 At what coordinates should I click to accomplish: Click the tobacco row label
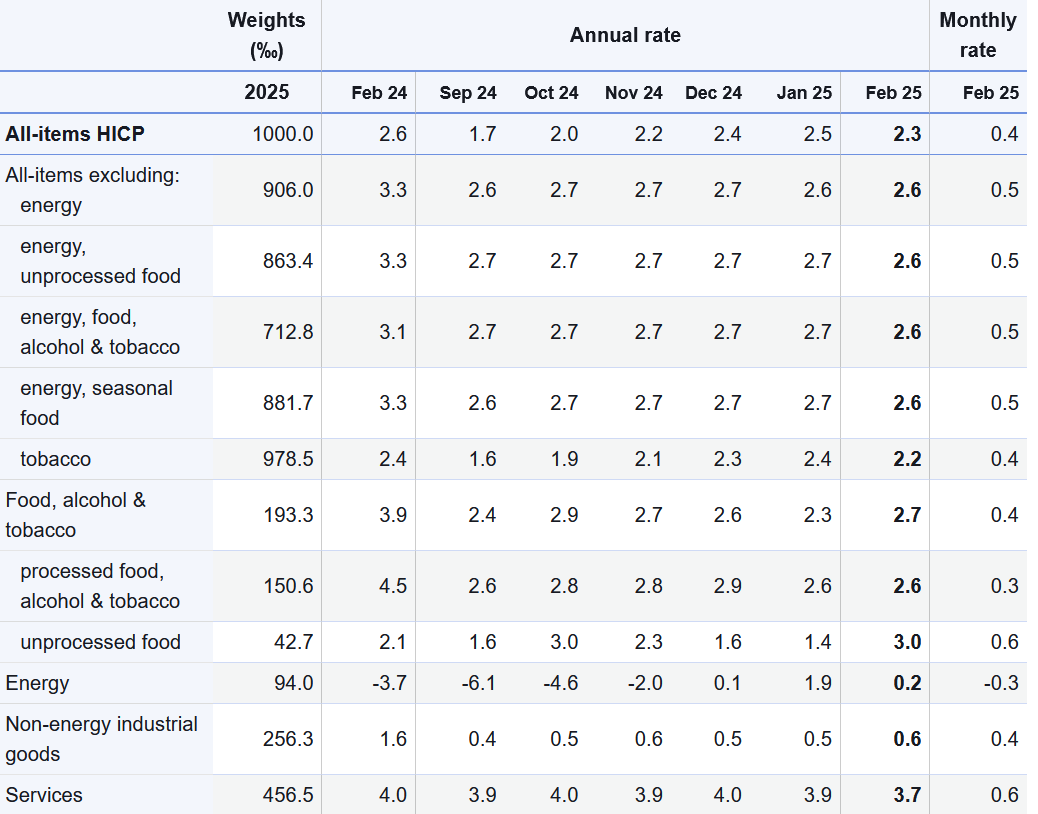(x=55, y=460)
